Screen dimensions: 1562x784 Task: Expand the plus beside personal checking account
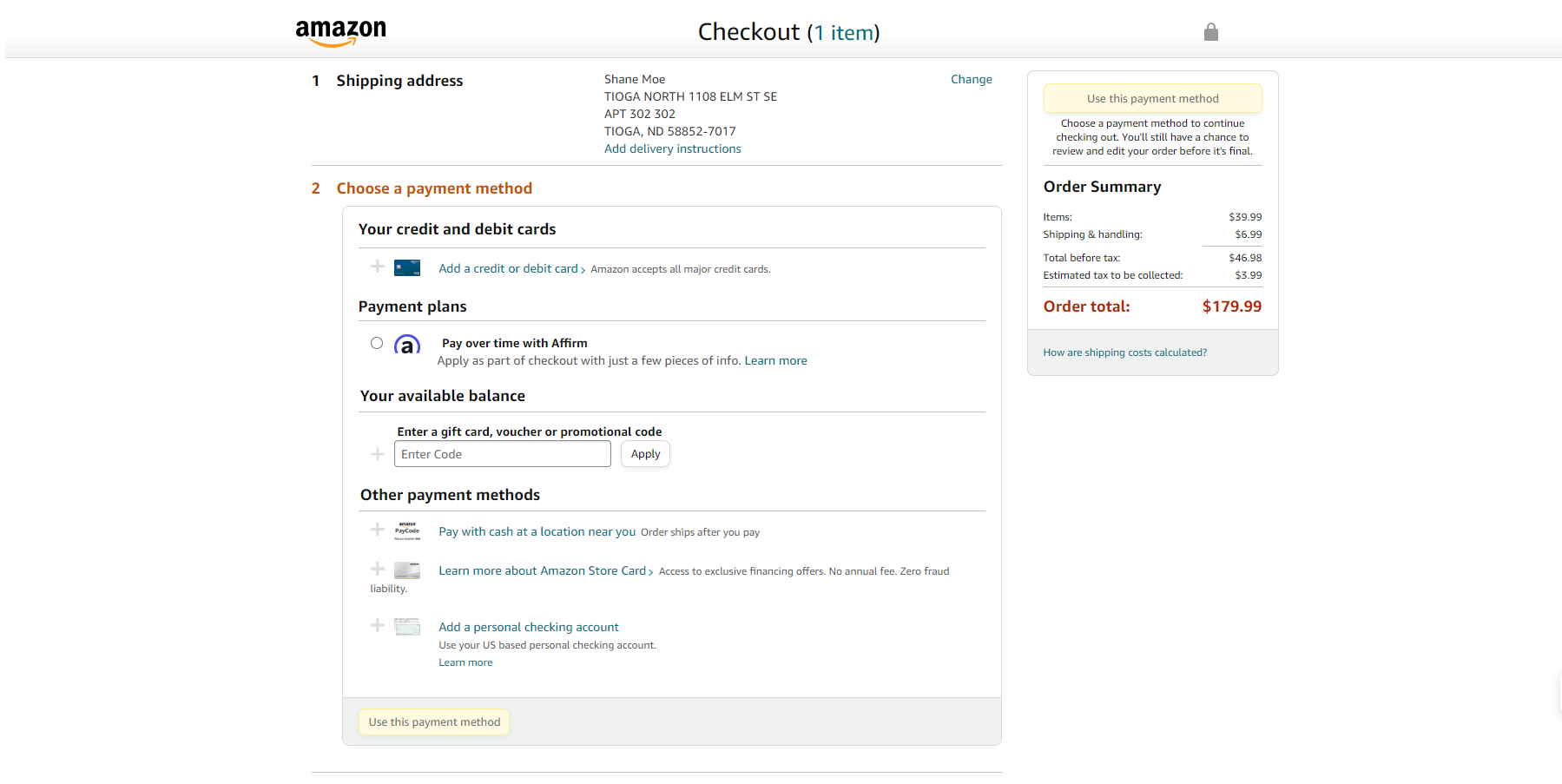(378, 625)
